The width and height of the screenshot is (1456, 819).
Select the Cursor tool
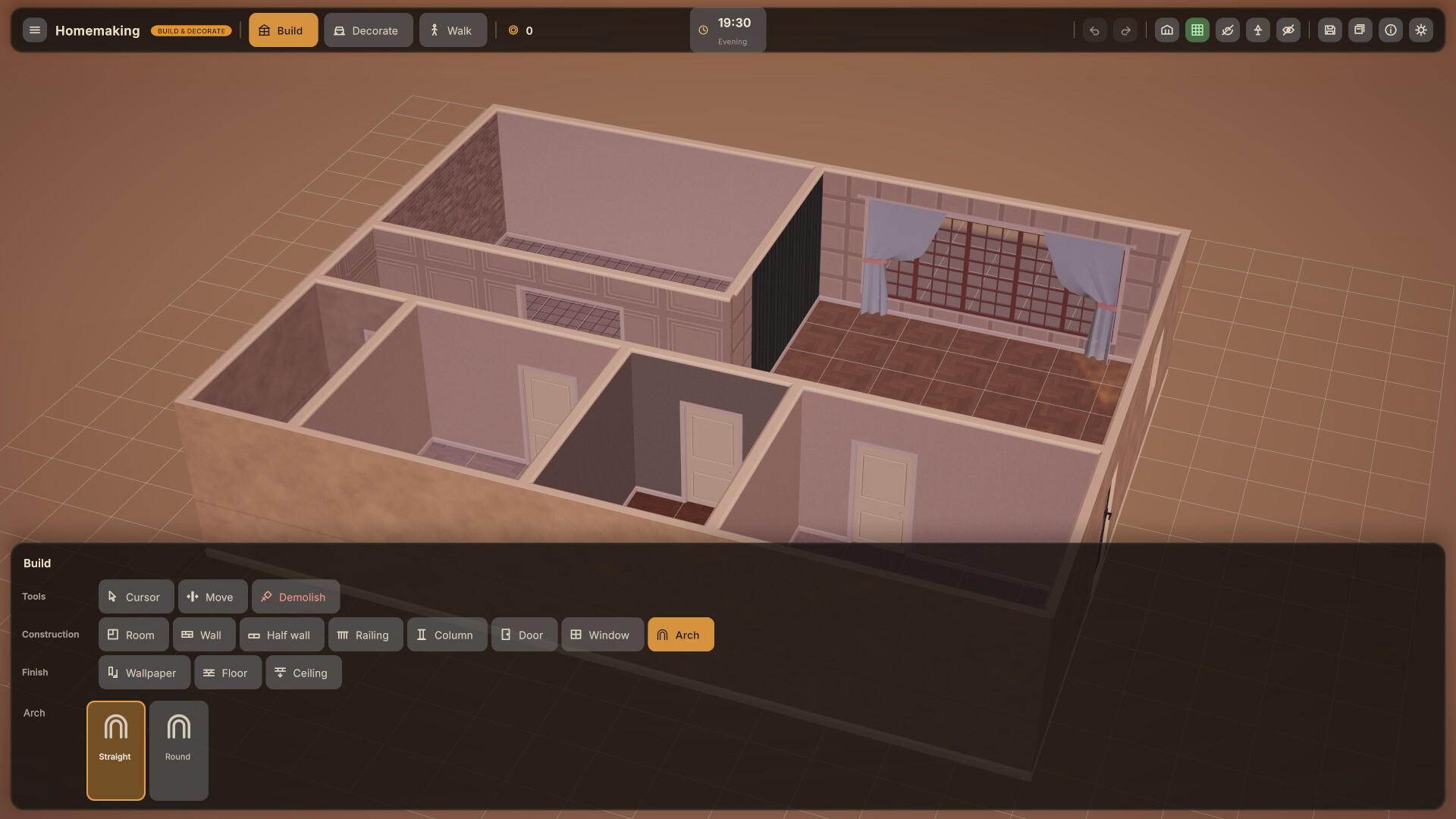coord(136,597)
